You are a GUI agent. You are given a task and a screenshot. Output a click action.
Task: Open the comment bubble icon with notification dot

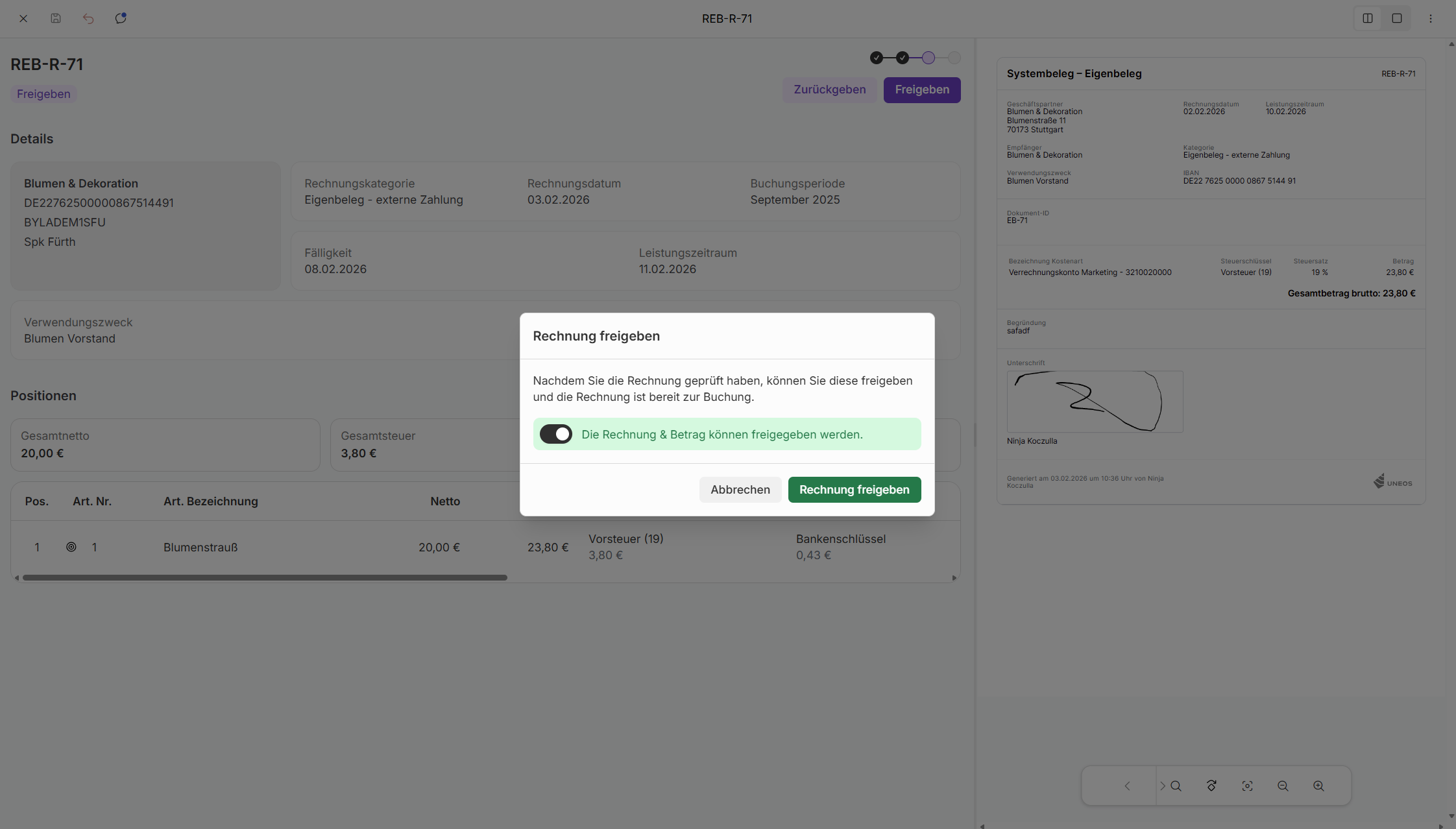pyautogui.click(x=121, y=18)
